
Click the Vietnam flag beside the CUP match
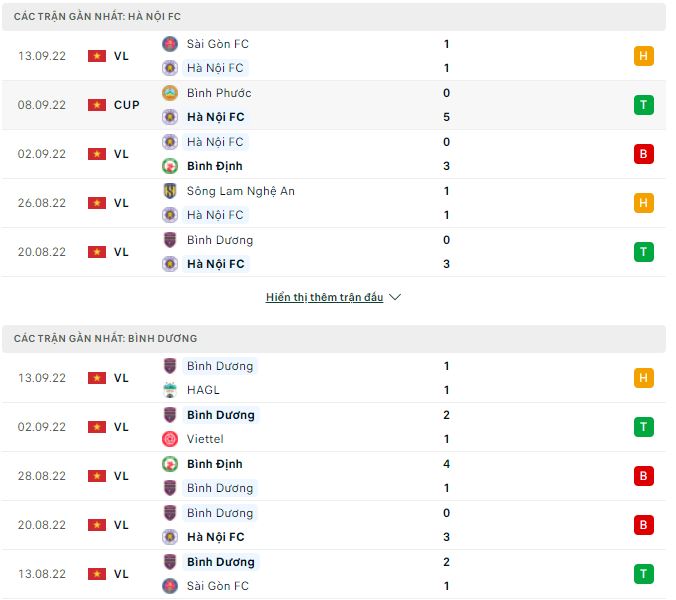coord(97,105)
